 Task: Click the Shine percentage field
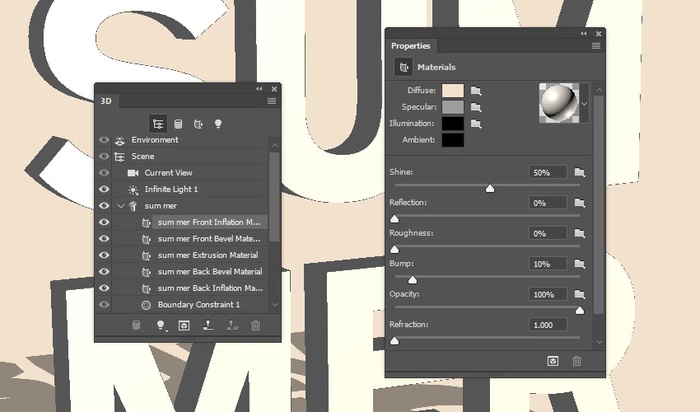[548, 172]
